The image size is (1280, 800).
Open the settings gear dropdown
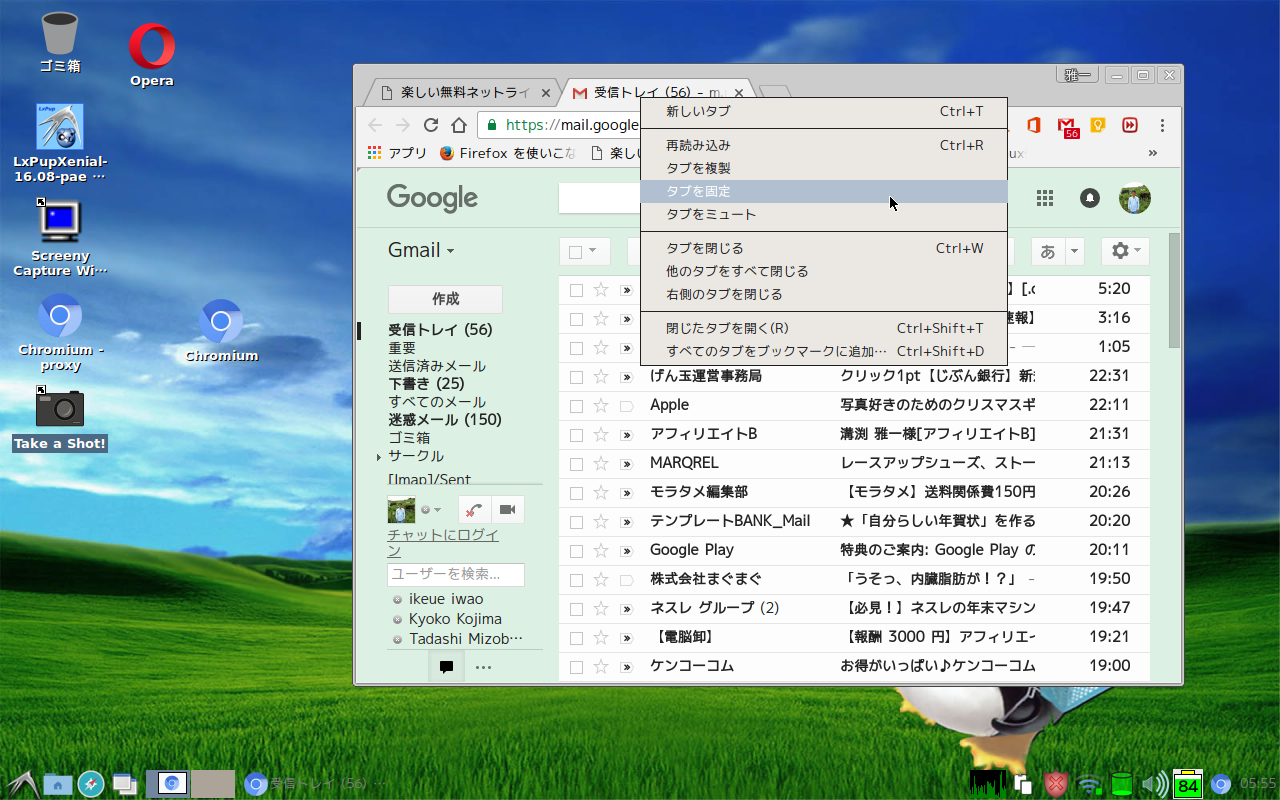1125,251
